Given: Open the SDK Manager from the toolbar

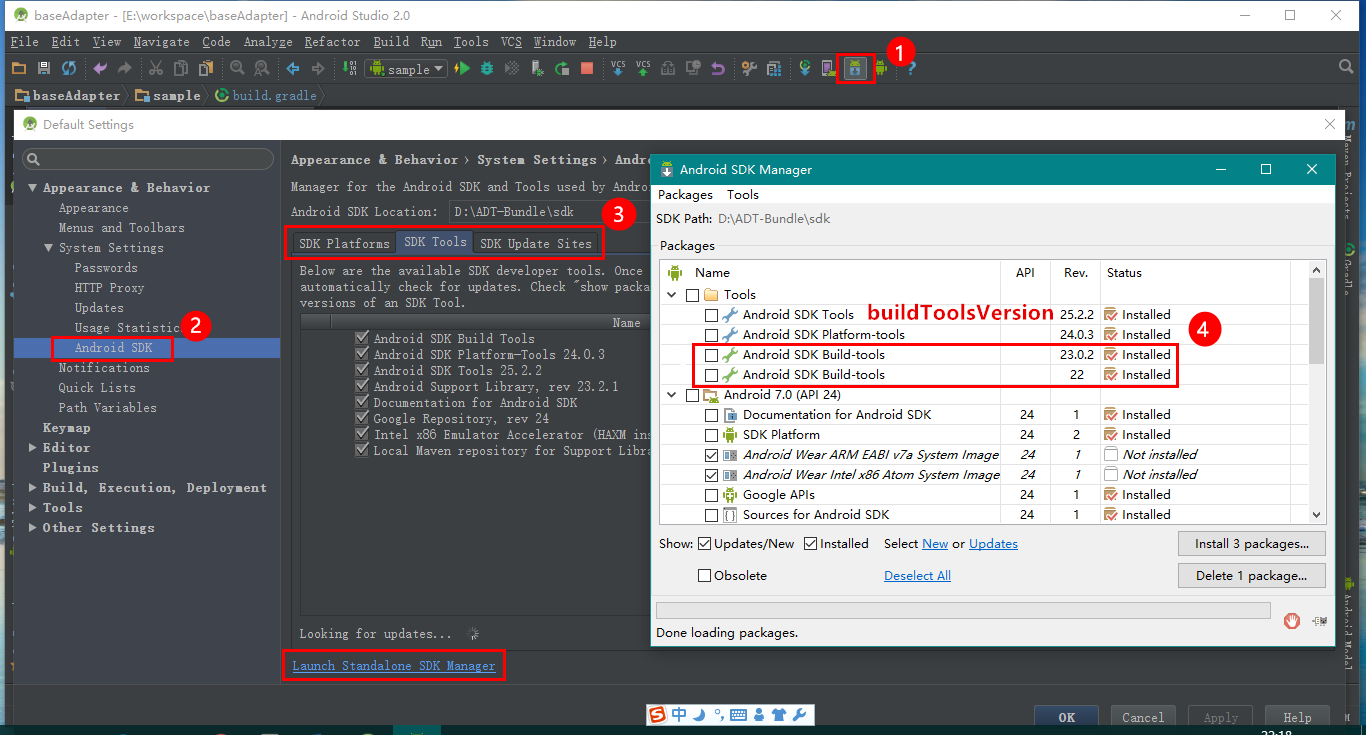Looking at the screenshot, I should 856,68.
